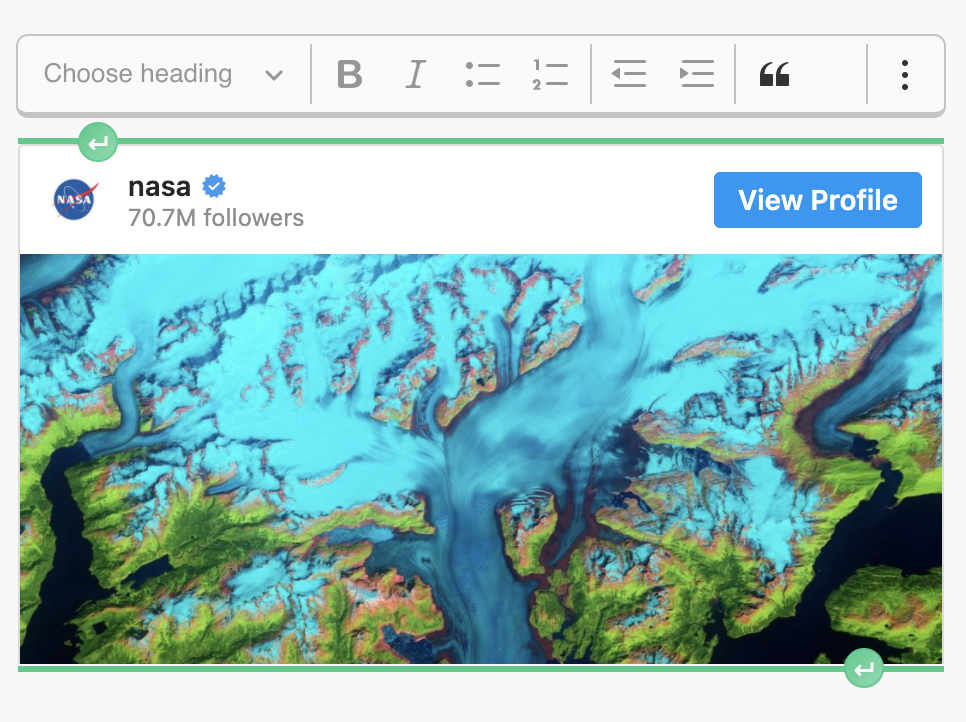
Task: Toggle bold off in the formatting bar
Action: 348,74
